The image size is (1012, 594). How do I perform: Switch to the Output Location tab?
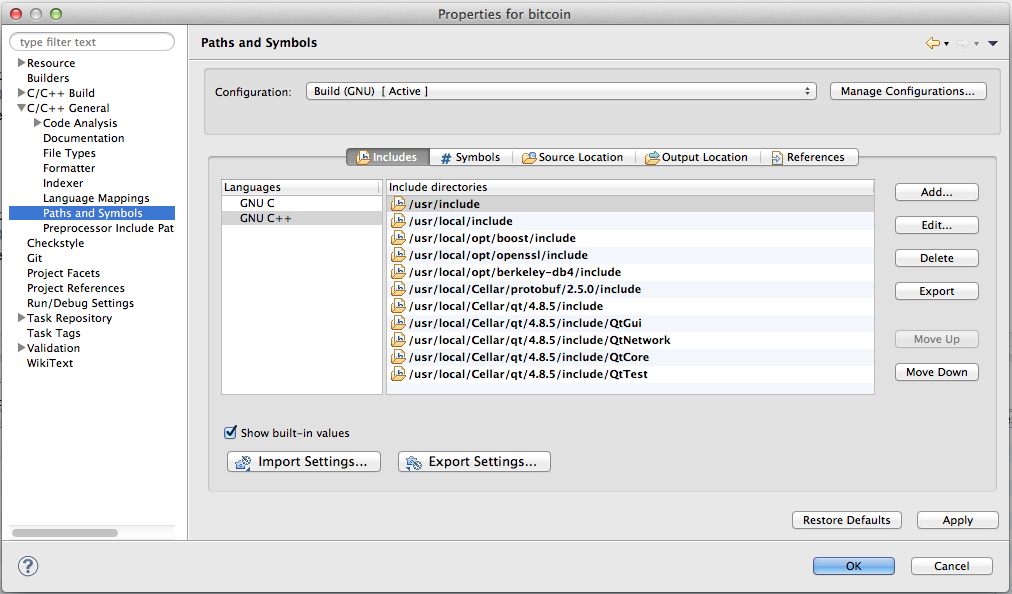click(697, 157)
